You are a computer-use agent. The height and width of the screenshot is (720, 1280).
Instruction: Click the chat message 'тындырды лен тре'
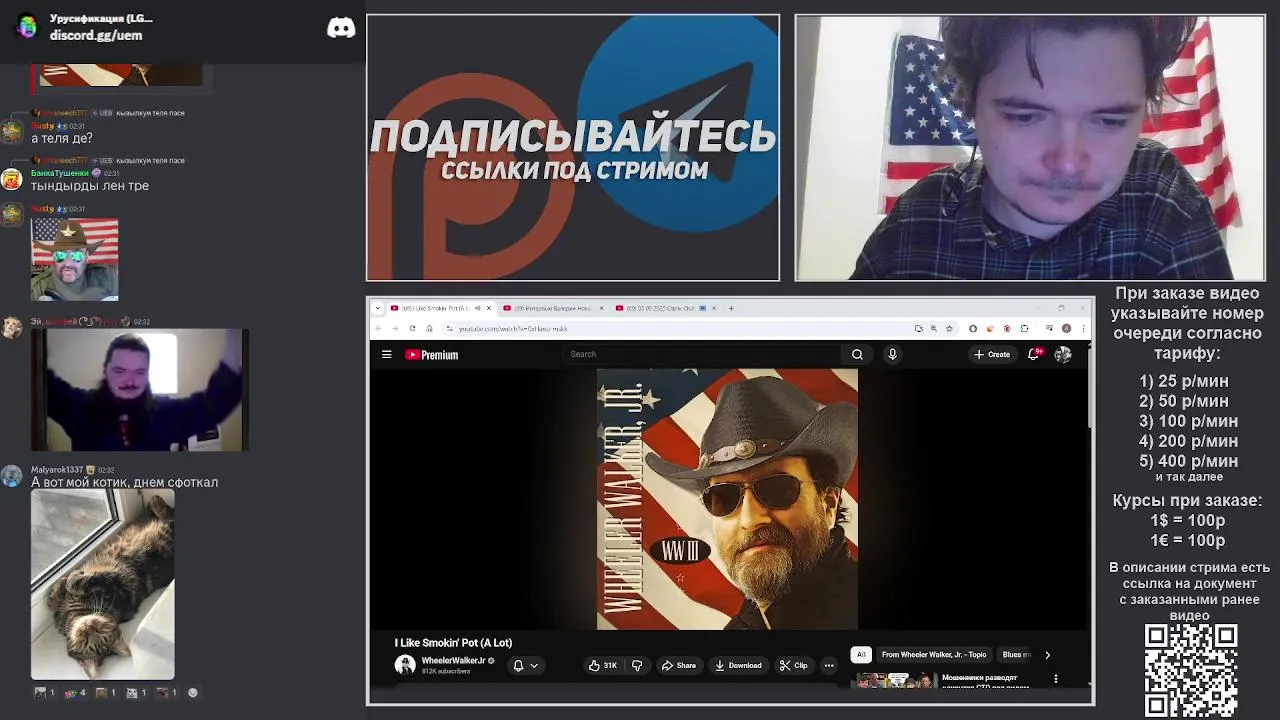(90, 185)
